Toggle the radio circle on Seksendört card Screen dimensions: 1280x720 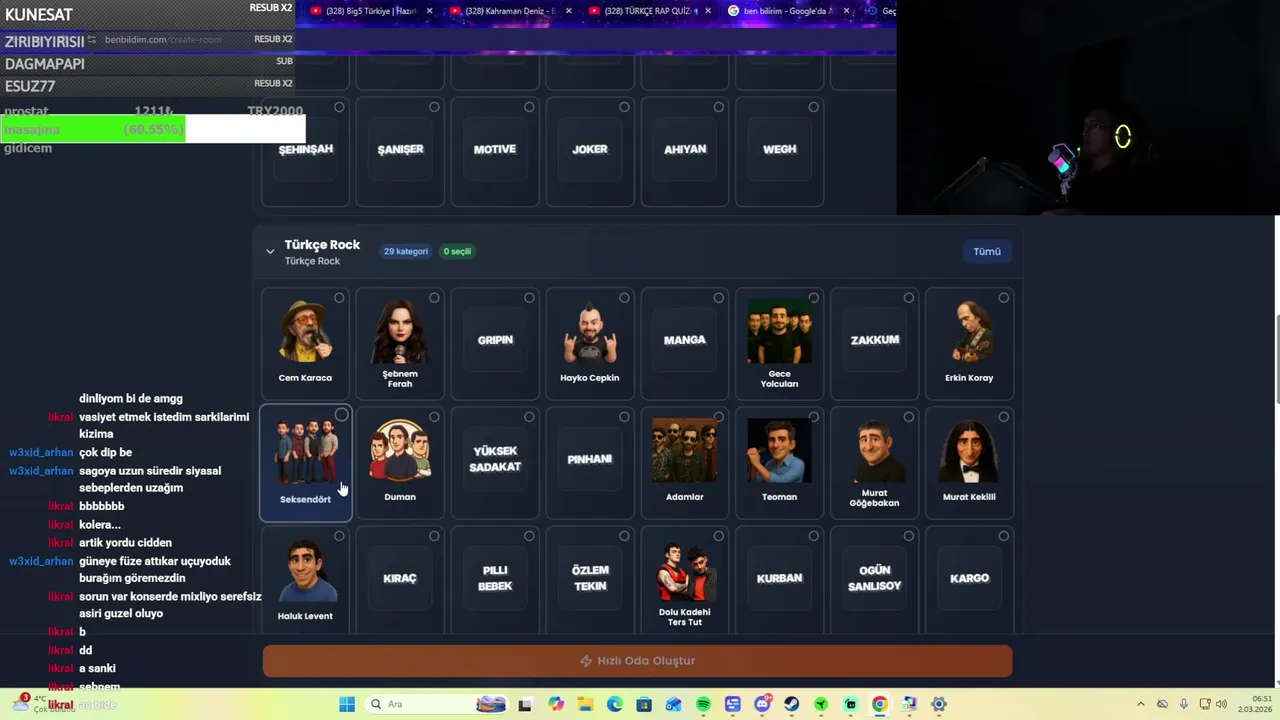pyautogui.click(x=341, y=415)
